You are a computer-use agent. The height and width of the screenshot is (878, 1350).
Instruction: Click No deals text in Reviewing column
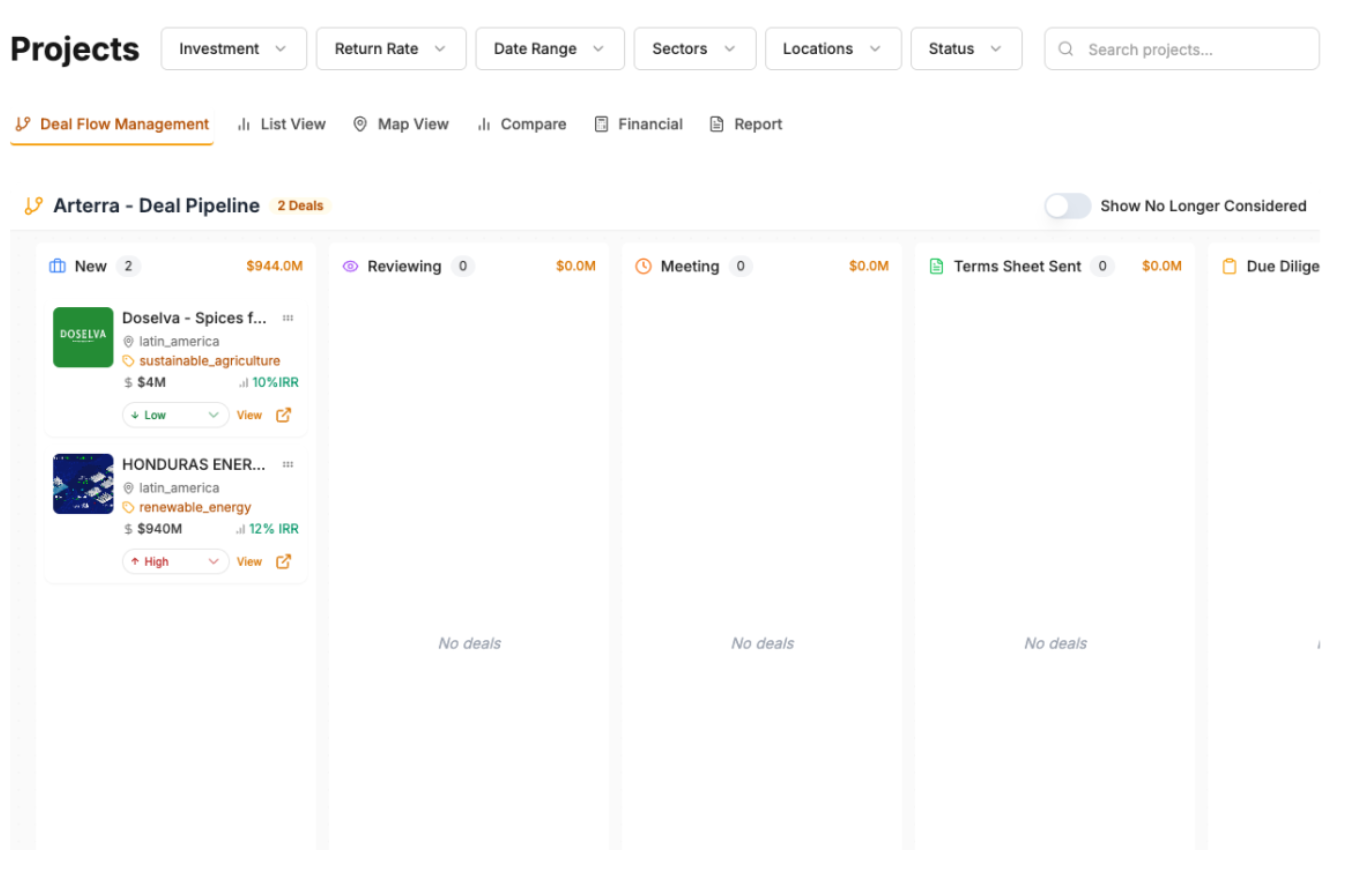coord(469,643)
